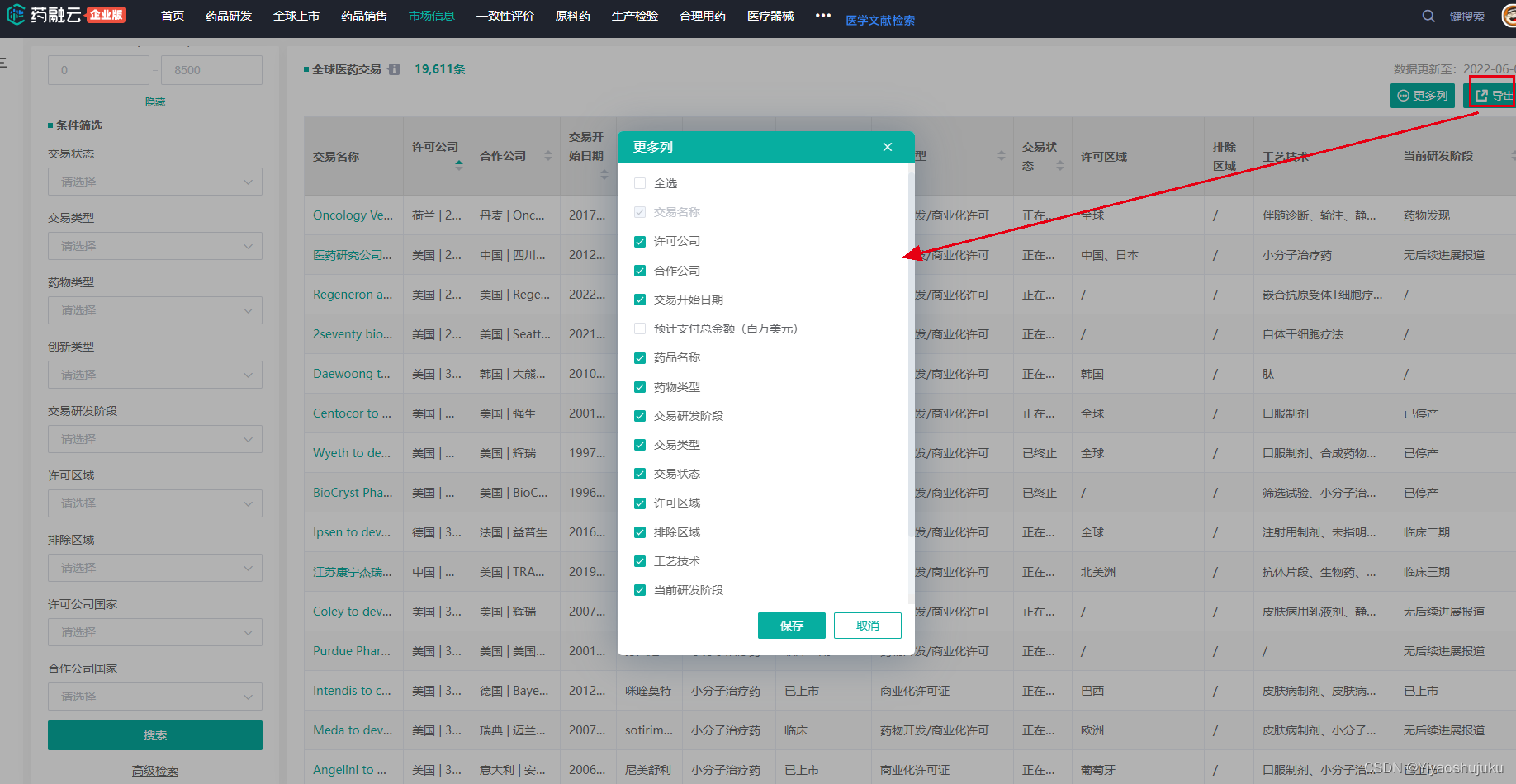Click the 保存 button in the dialog
This screenshot has width=1516, height=784.
[x=791, y=626]
